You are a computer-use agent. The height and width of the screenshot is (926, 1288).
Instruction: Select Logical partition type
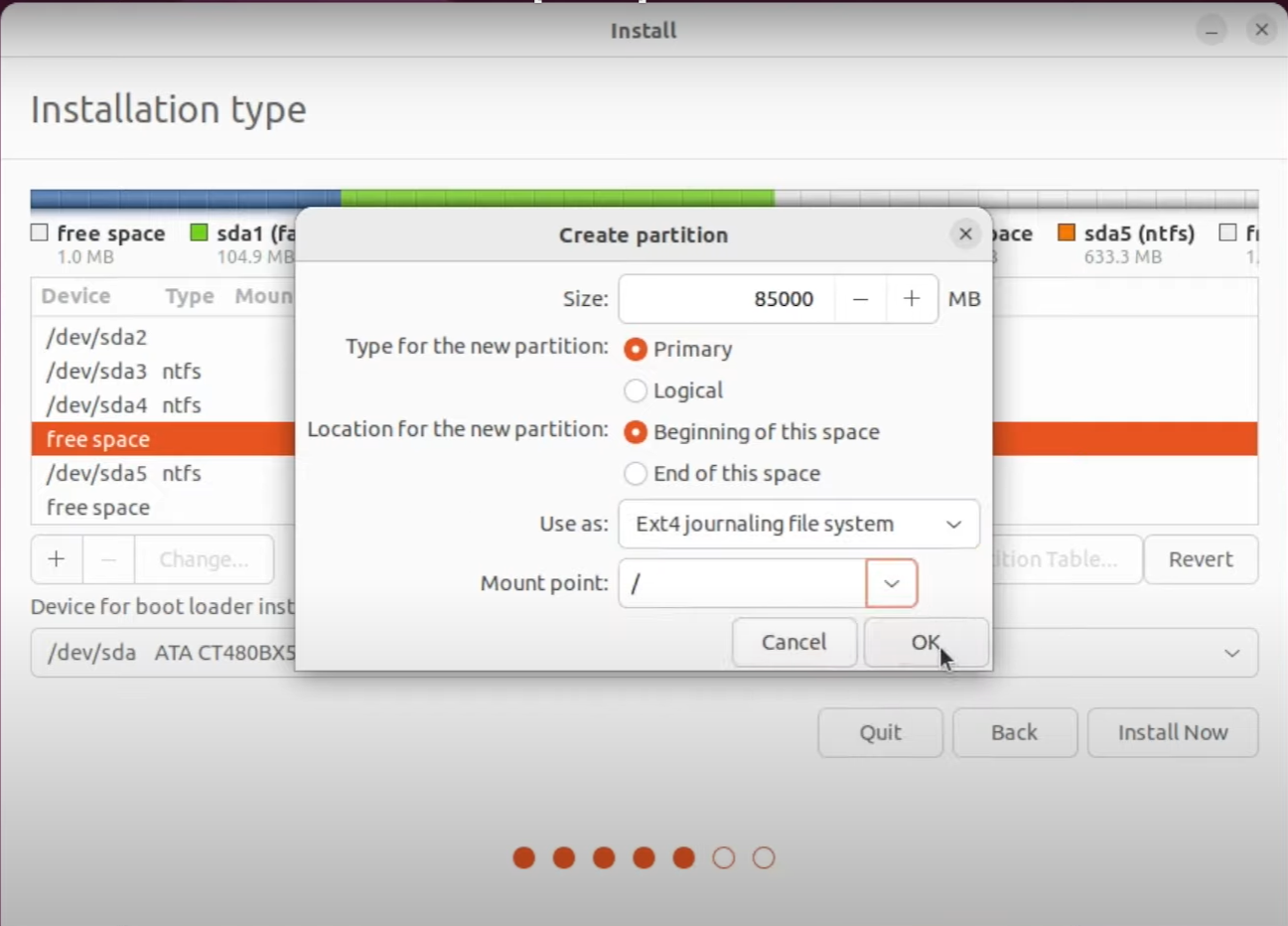pyautogui.click(x=636, y=390)
